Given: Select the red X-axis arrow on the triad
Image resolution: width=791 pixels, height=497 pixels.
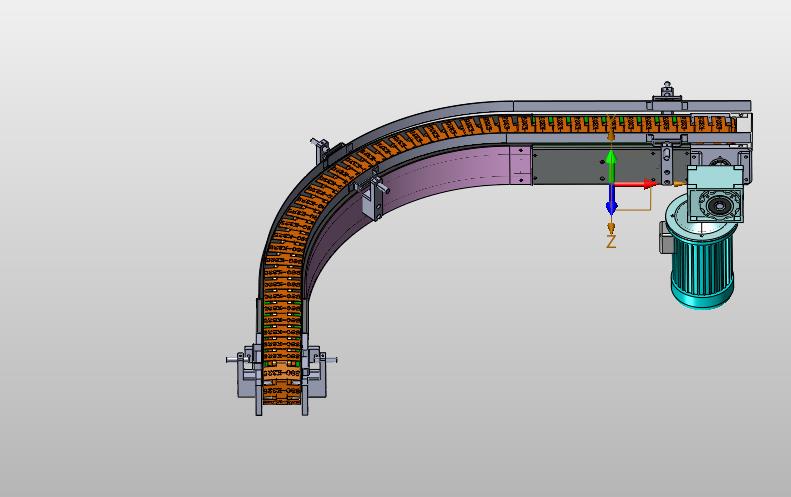Looking at the screenshot, I should (x=636, y=184).
